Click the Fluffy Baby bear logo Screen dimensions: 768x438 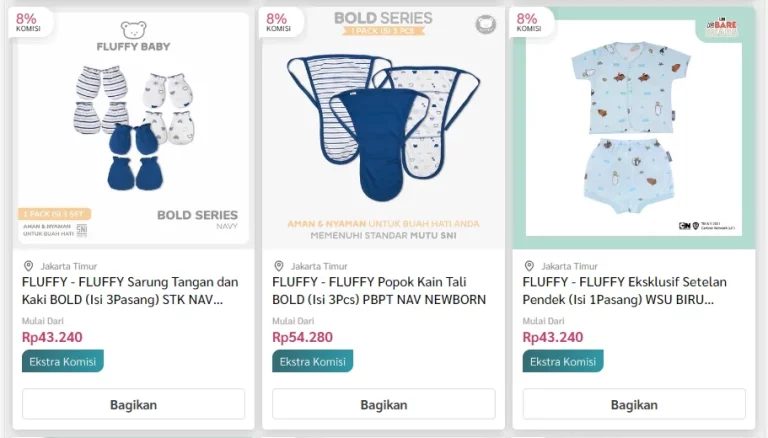click(x=133, y=31)
